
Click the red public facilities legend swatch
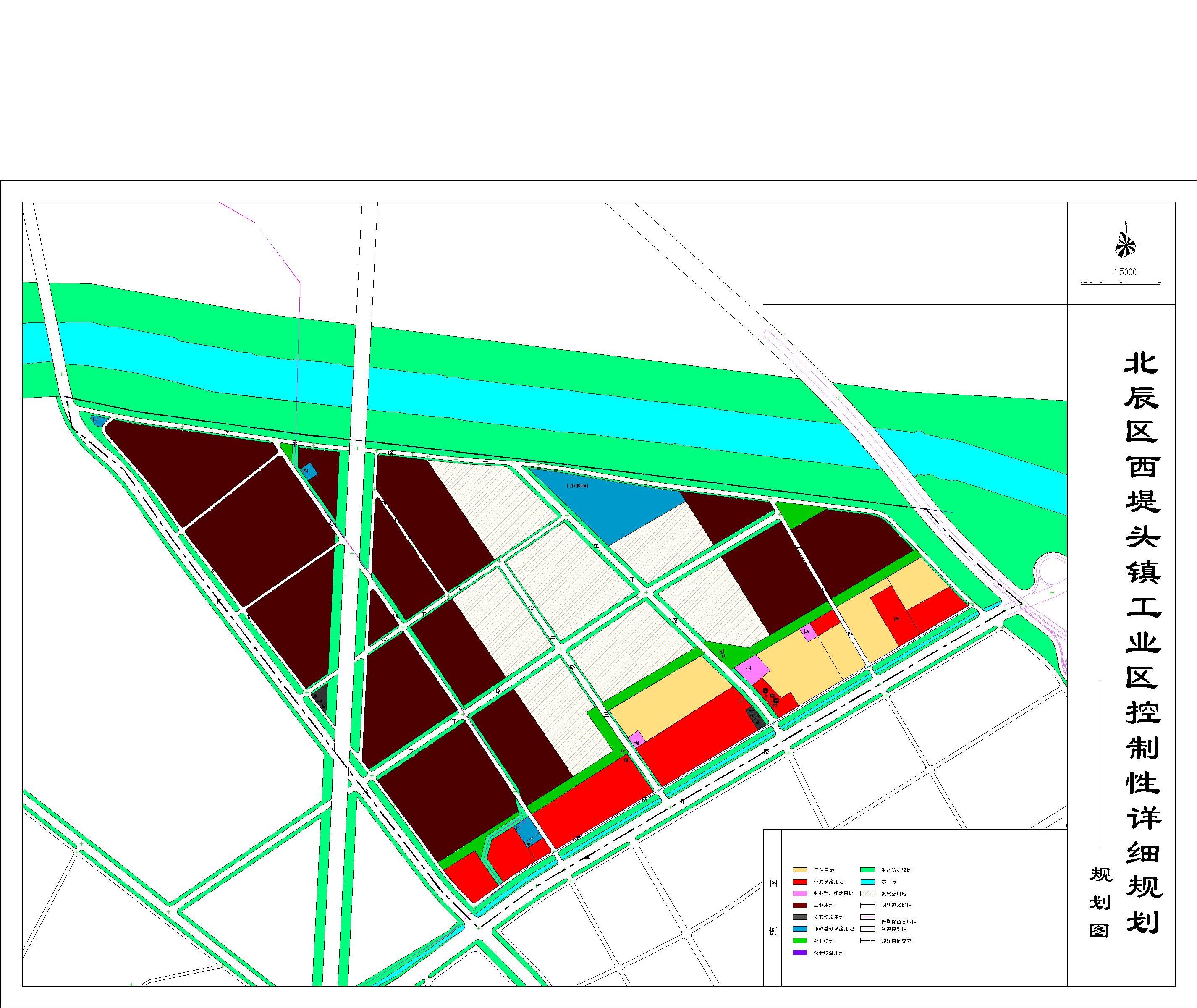point(799,882)
